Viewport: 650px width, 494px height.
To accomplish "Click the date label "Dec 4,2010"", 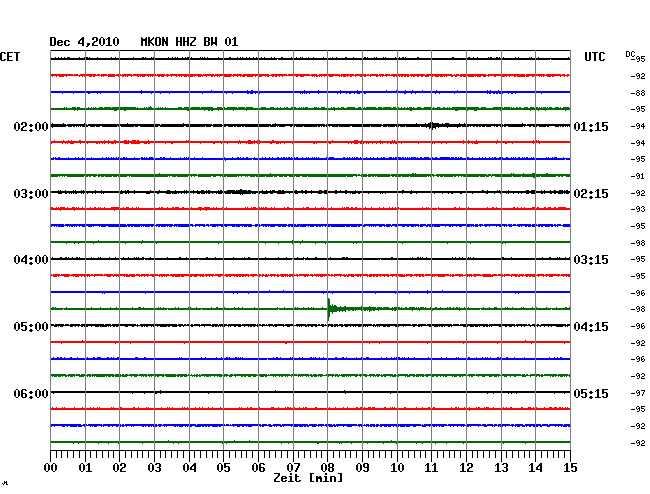I will [84, 42].
